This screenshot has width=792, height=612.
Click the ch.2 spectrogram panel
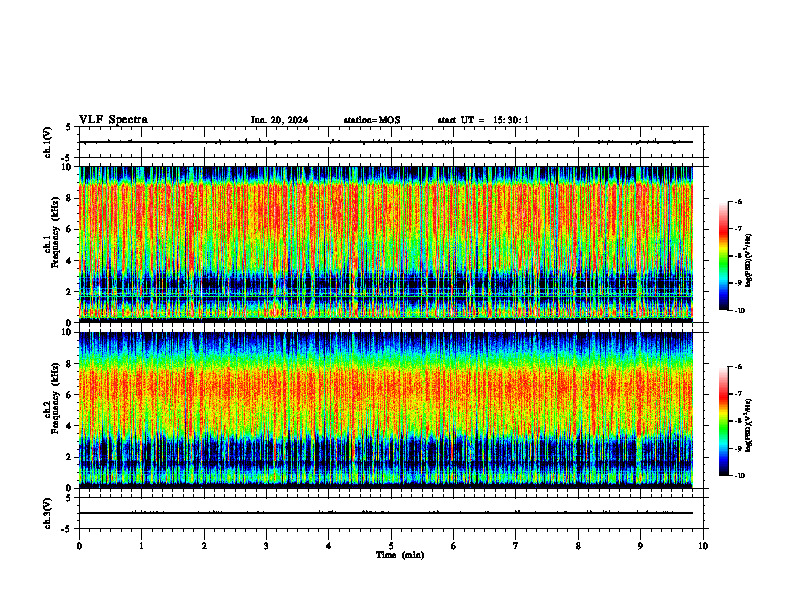[x=386, y=410]
